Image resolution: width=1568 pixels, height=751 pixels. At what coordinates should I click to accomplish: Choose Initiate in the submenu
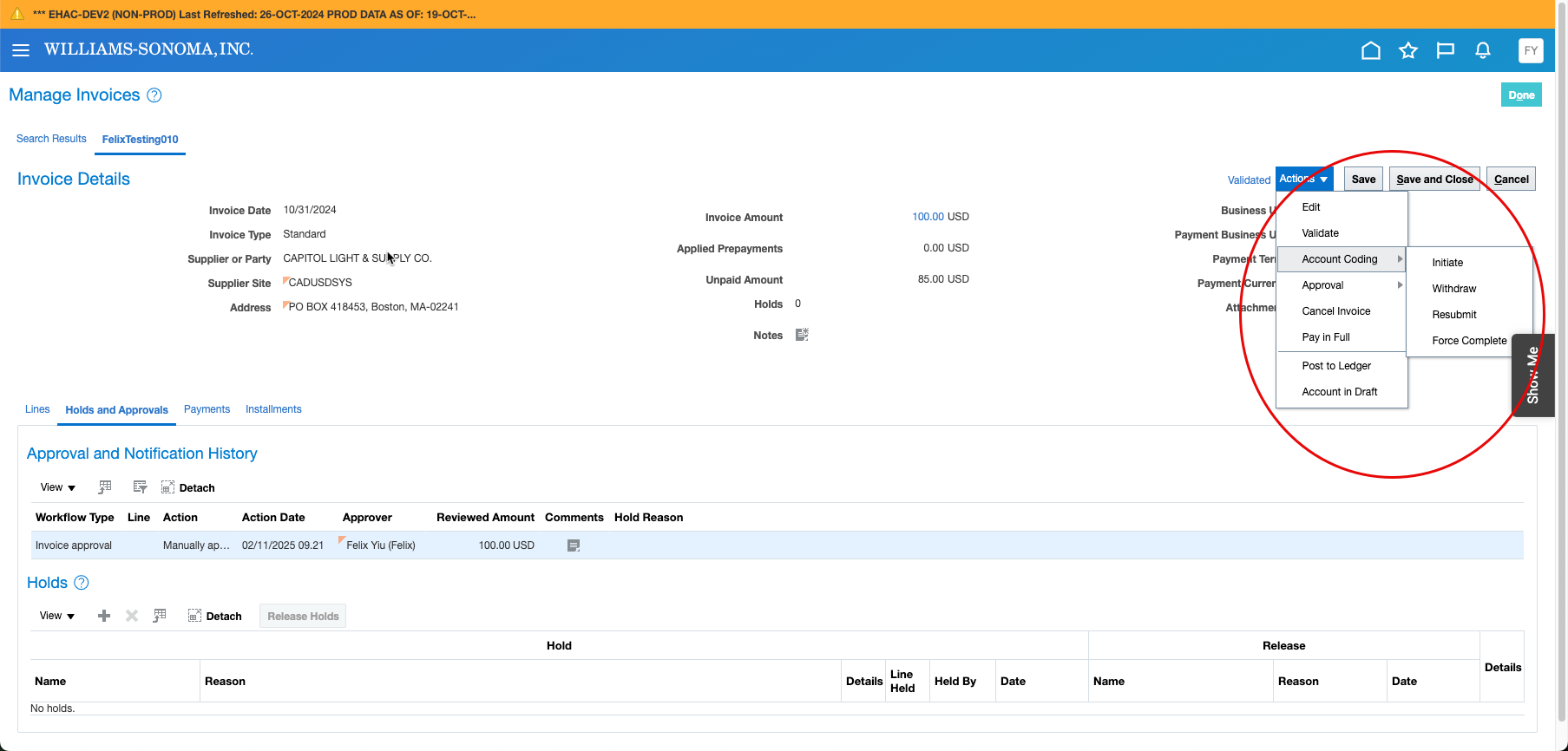point(1447,263)
